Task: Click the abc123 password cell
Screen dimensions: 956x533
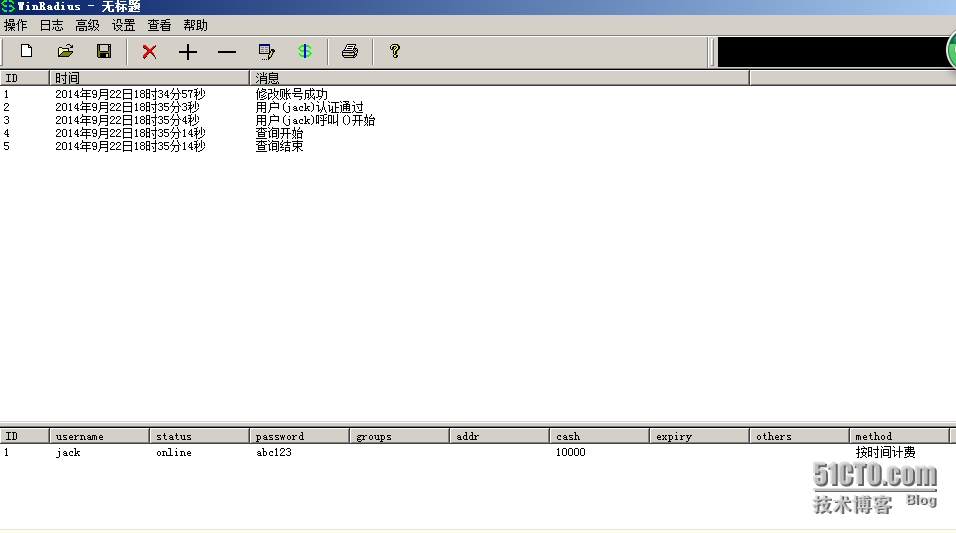Action: [x=274, y=453]
